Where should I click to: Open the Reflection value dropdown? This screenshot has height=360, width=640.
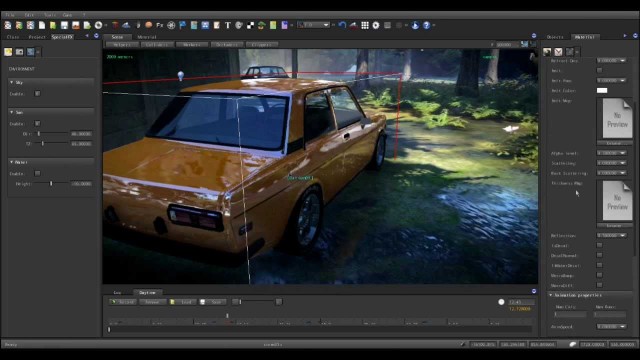623,236
